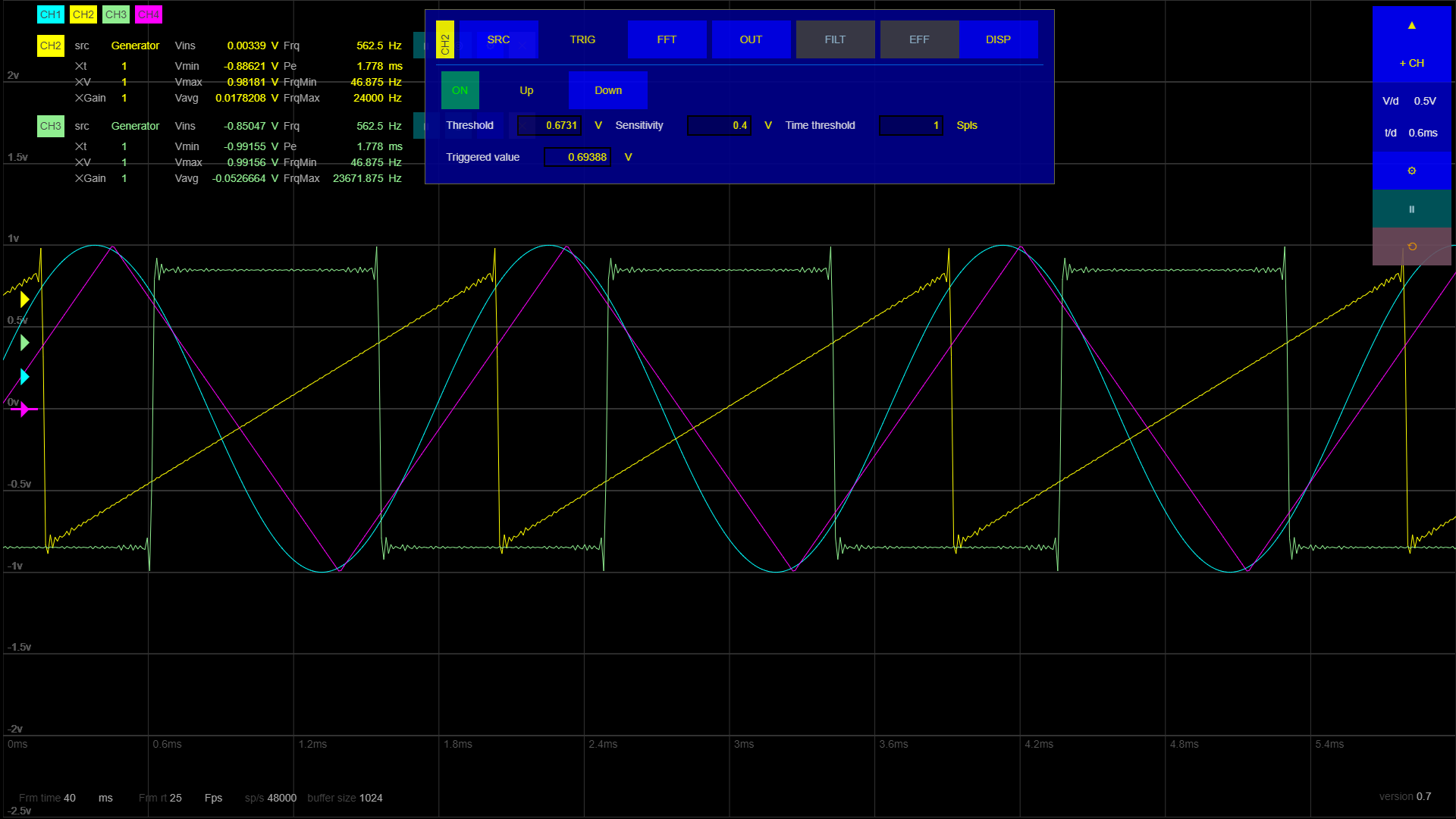Collapse side panel with yellow triangle

[1411, 26]
